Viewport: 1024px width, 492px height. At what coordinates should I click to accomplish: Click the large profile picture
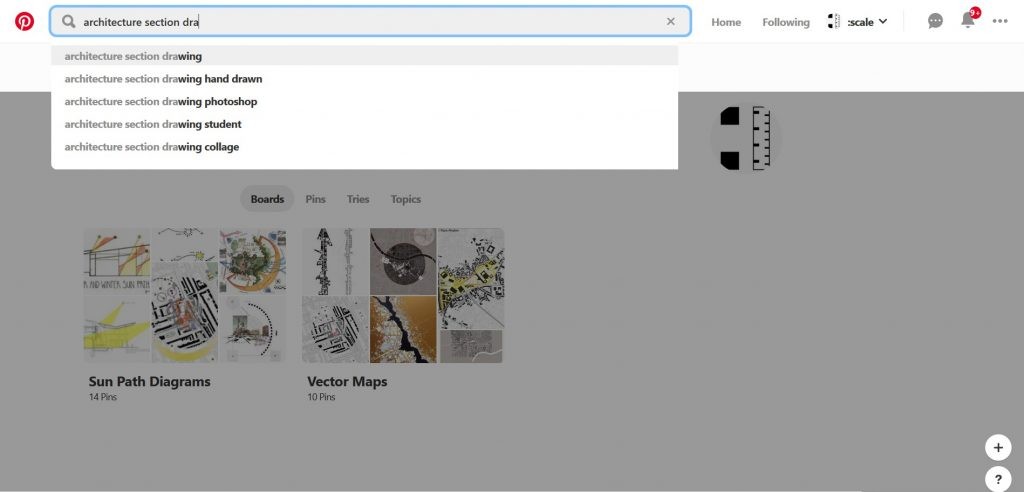click(745, 138)
